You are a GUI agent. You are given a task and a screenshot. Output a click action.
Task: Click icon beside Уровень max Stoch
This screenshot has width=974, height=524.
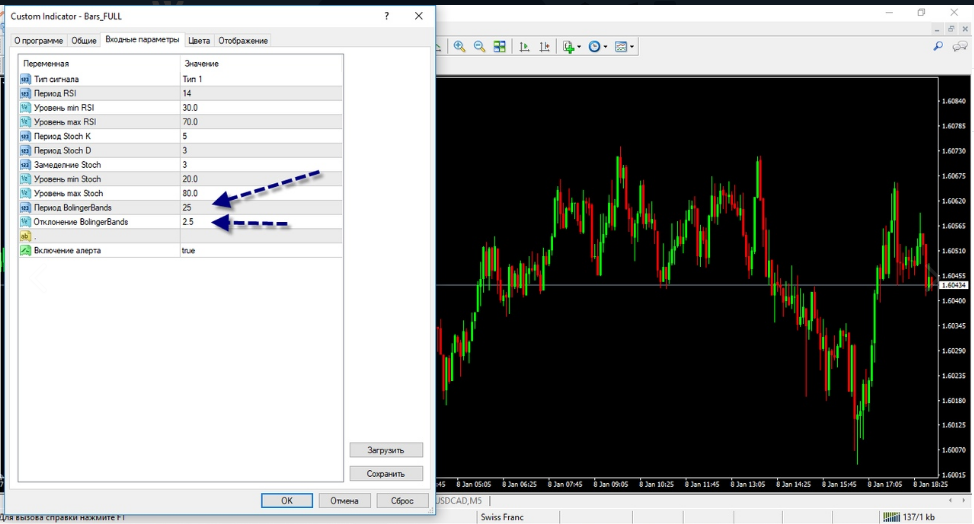[25, 193]
